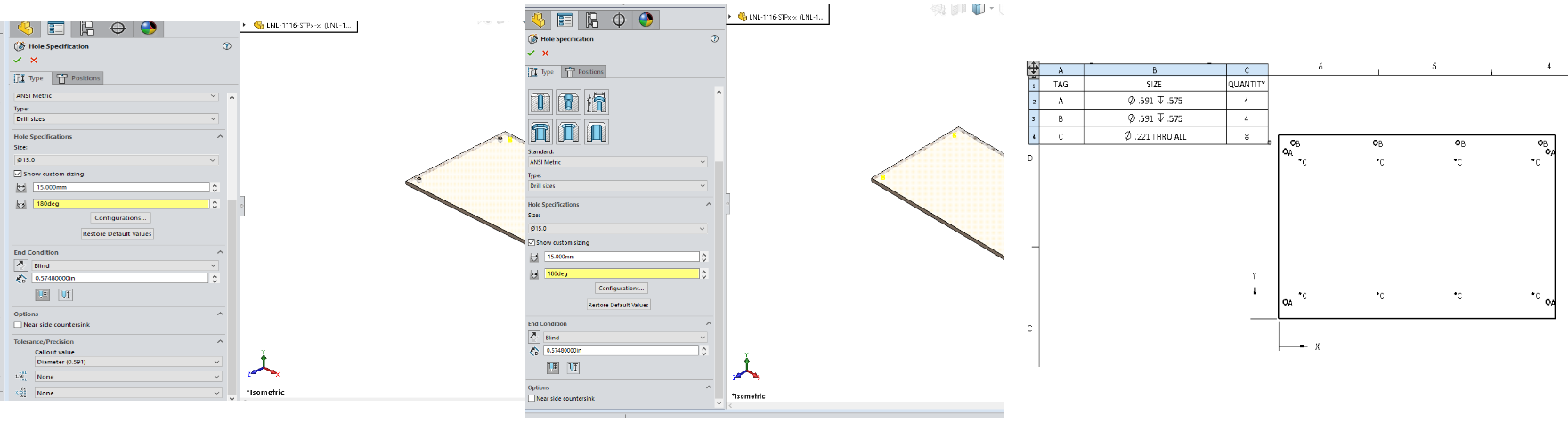The image size is (1568, 440).
Task: Switch to Type tab in middle panel
Action: (542, 72)
